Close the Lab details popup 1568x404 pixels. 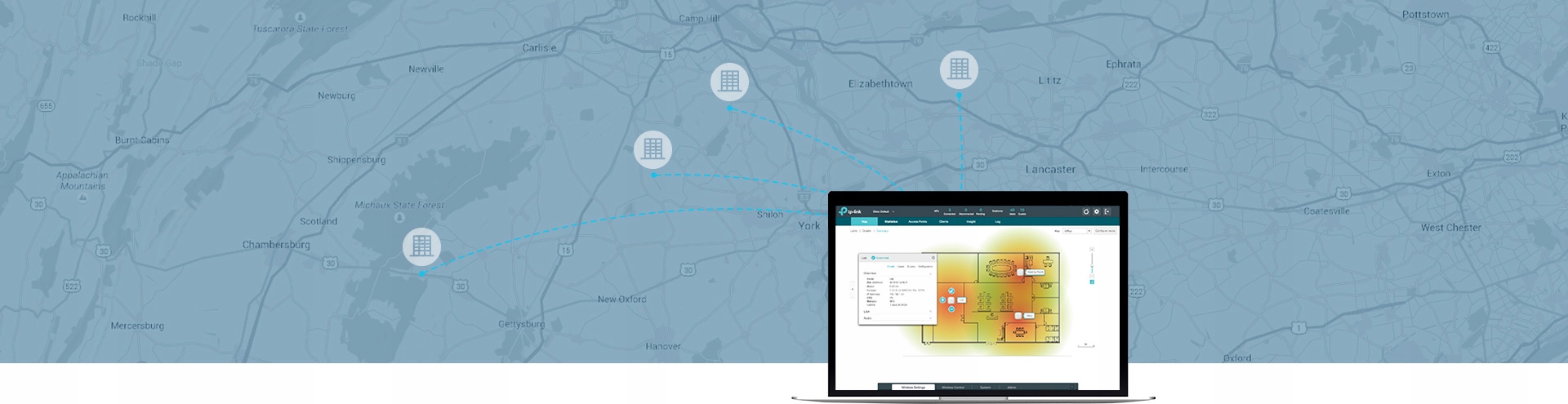933,258
